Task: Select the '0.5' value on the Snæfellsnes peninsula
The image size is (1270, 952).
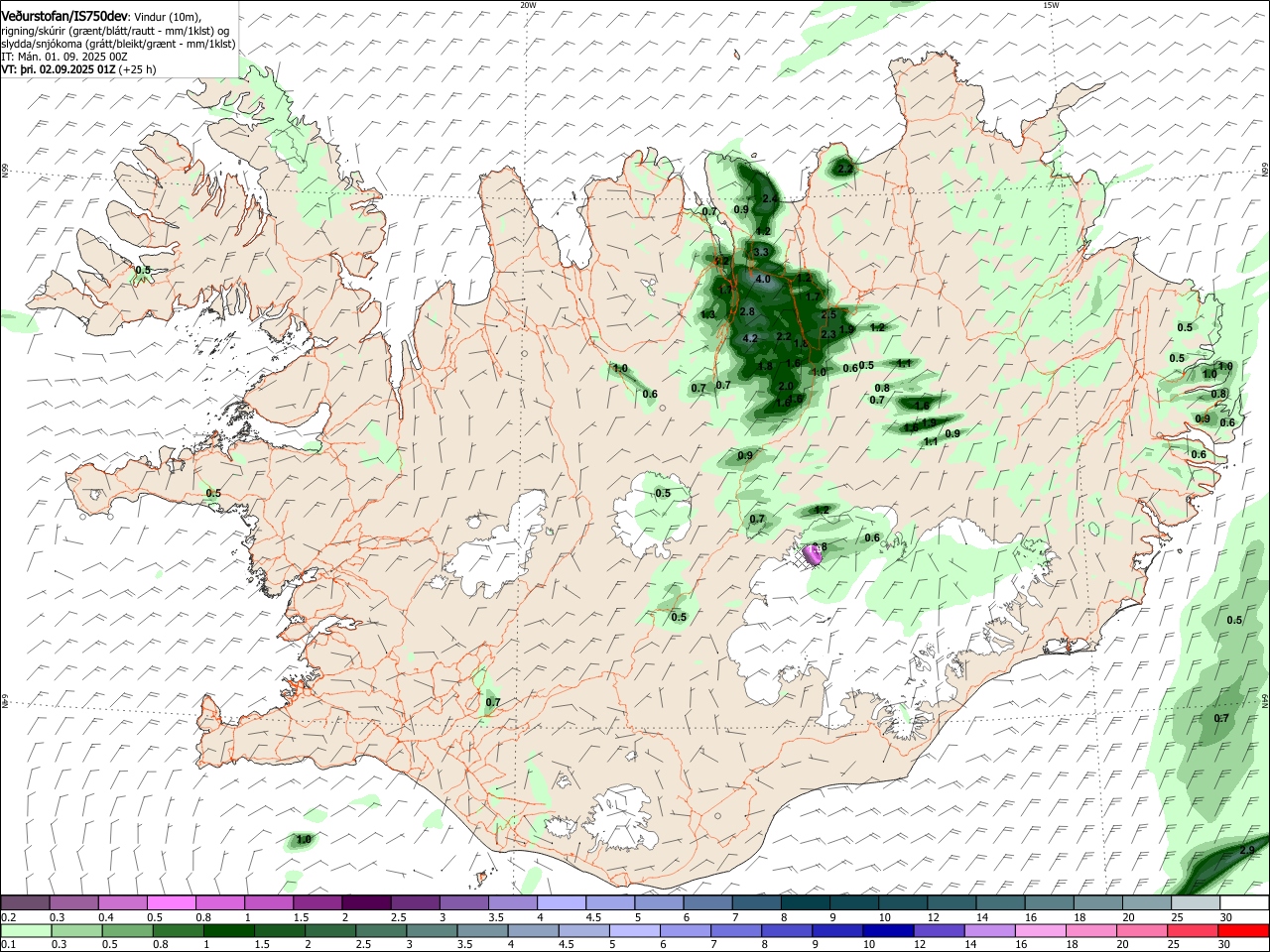Action: pos(213,493)
